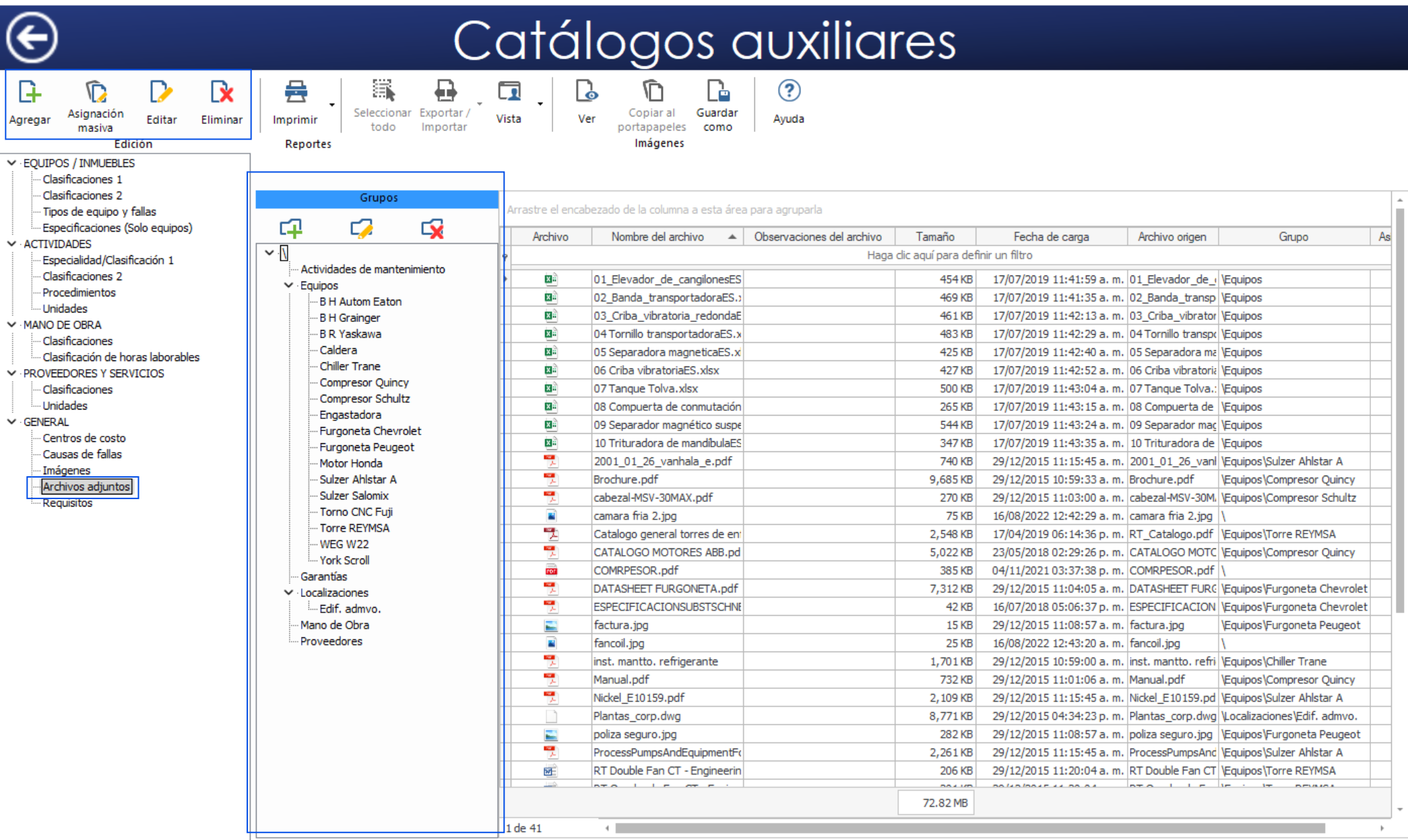
Task: Select Imágenes under GENERAL
Action: coord(66,470)
